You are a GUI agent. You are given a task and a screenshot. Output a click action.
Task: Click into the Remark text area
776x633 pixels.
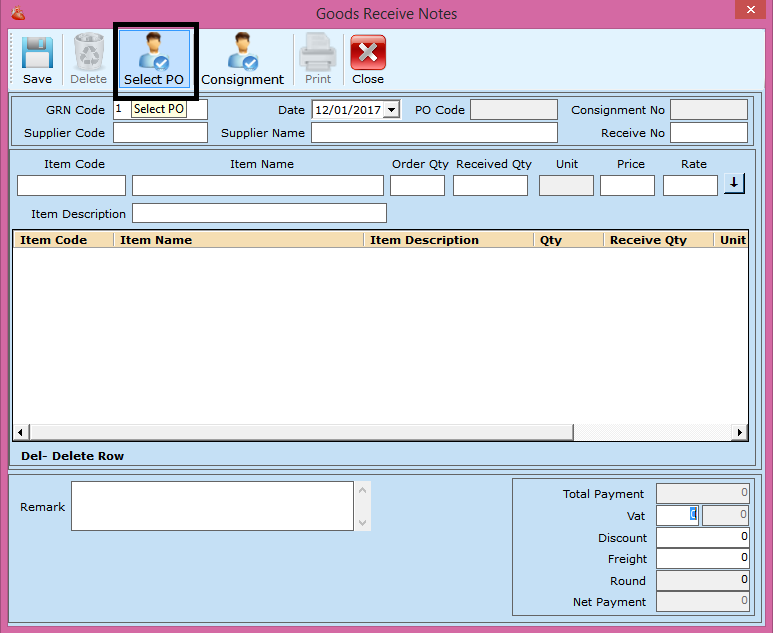tap(212, 506)
